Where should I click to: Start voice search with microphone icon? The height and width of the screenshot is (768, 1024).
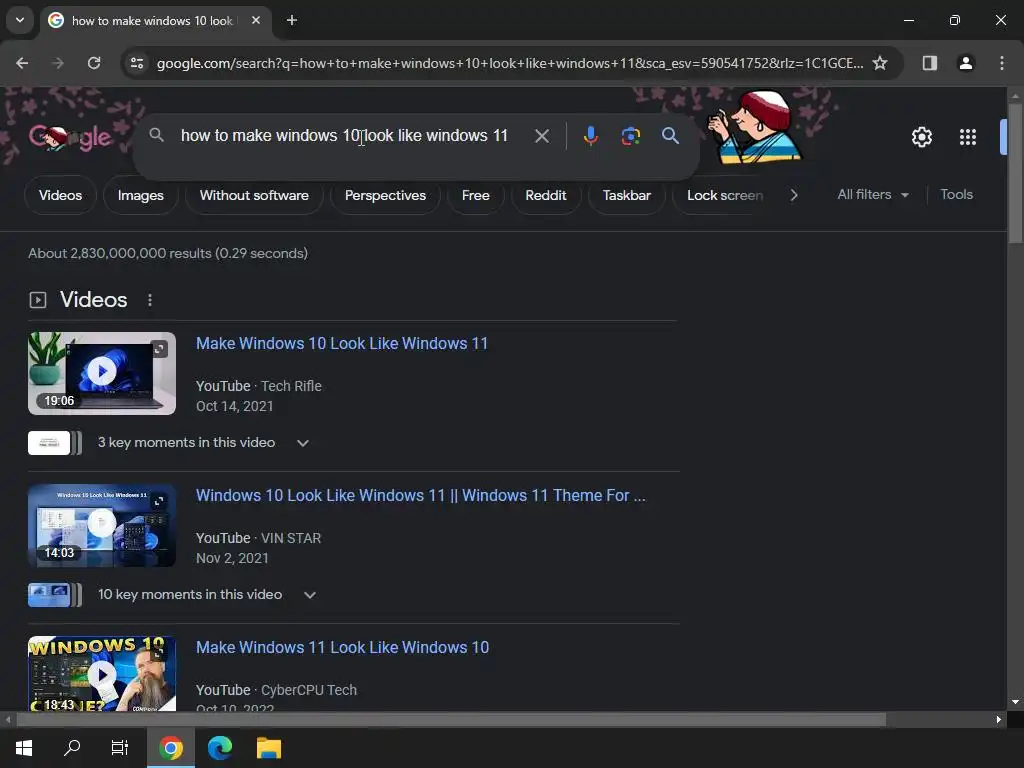[590, 136]
